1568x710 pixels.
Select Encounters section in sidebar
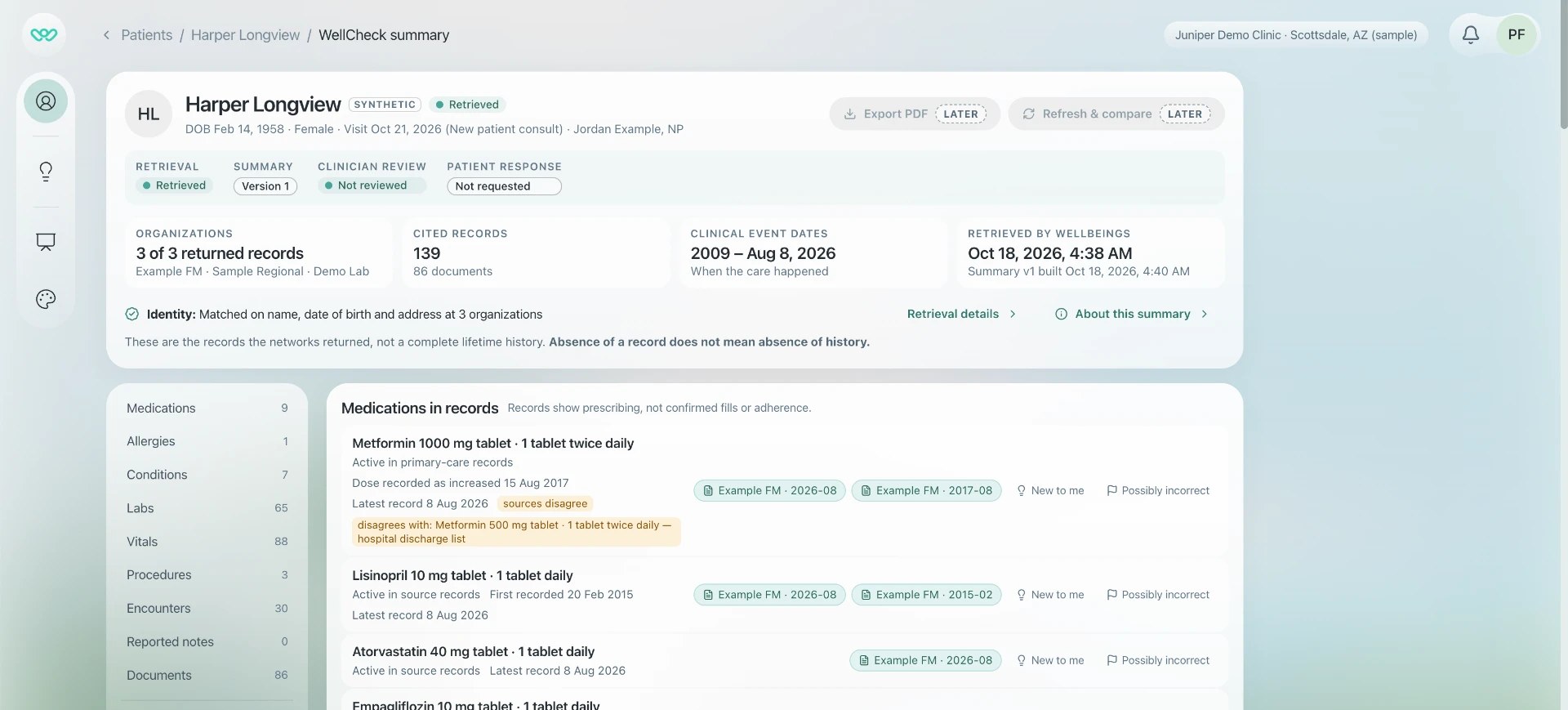(207, 609)
